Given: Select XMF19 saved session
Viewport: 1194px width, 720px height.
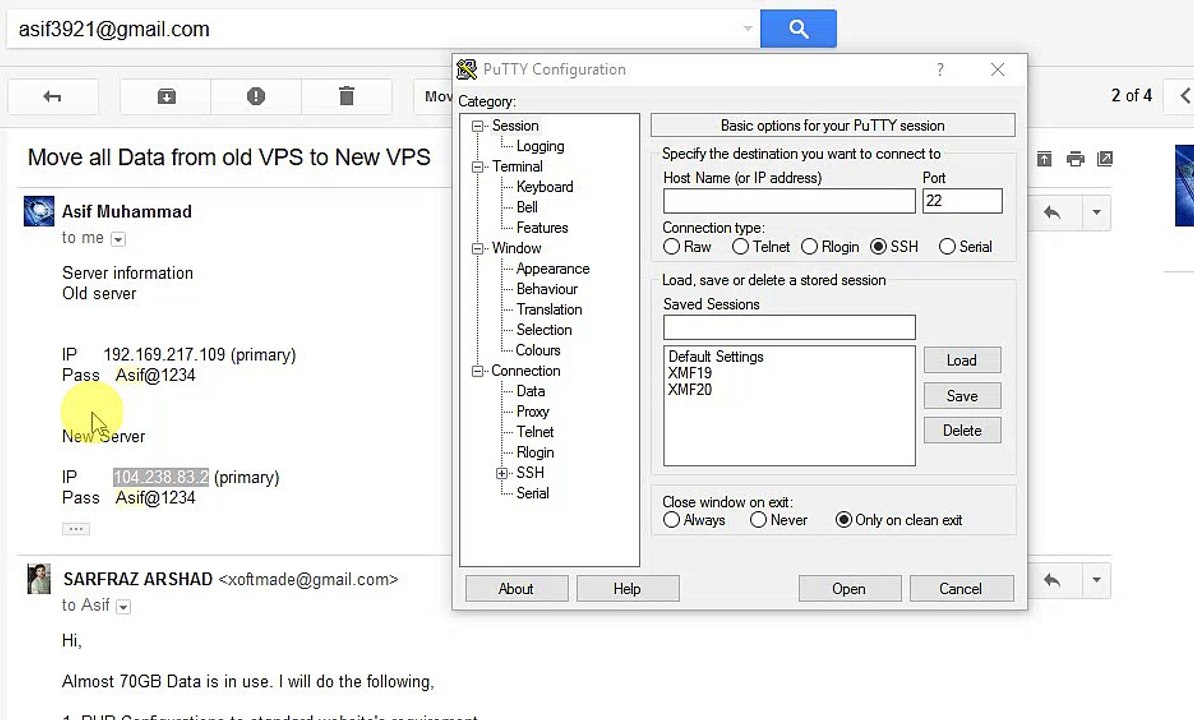Looking at the screenshot, I should point(689,373).
